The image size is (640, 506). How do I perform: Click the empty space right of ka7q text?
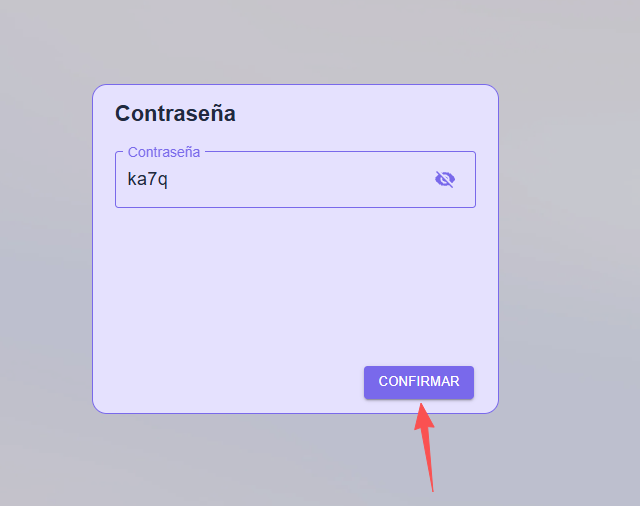300,180
